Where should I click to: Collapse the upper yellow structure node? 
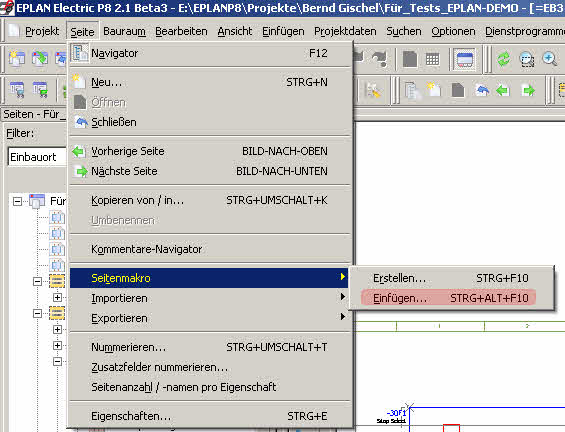(x=37, y=281)
